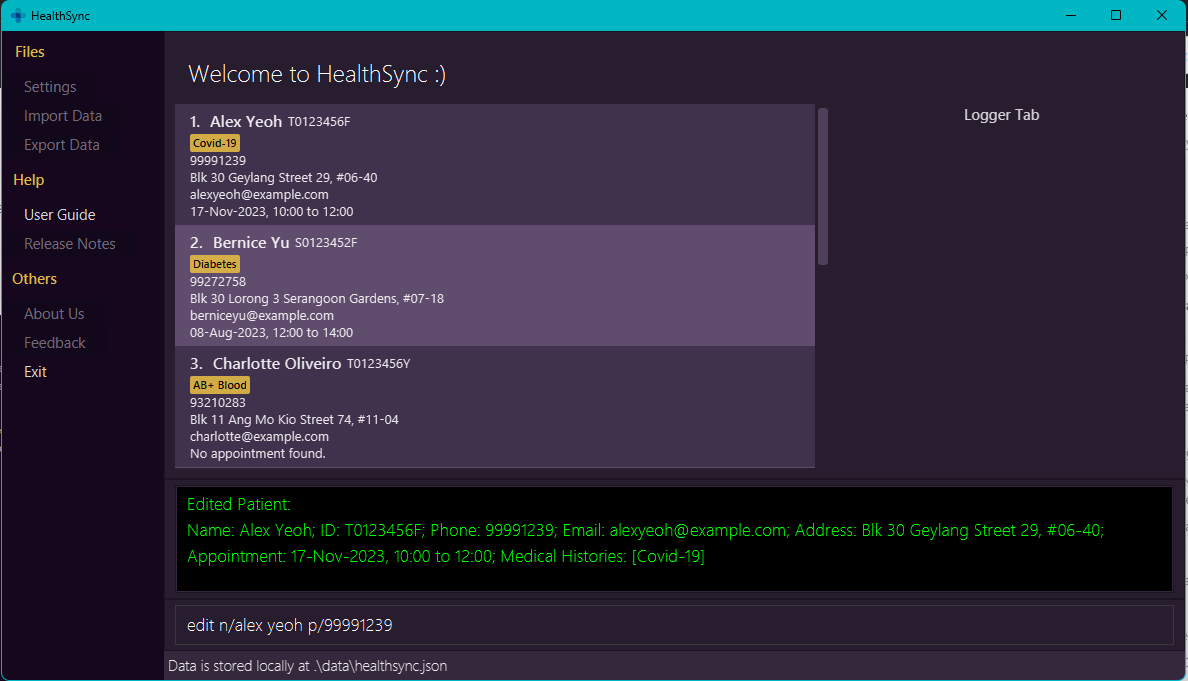The image size is (1188, 681).
Task: Click the Covid-19 medical history tag
Action: coord(214,143)
